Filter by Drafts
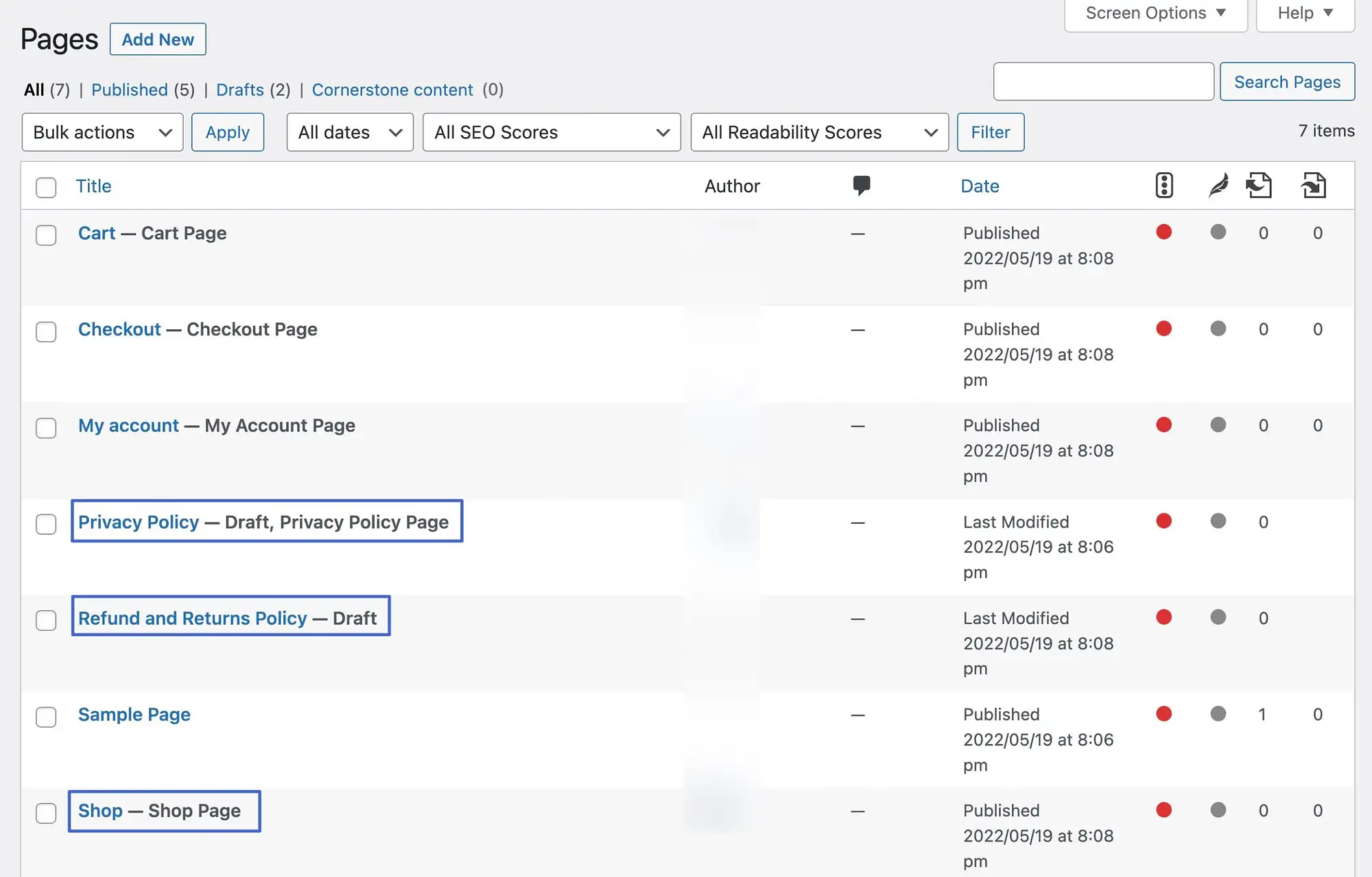The image size is (1372, 877). click(x=240, y=90)
